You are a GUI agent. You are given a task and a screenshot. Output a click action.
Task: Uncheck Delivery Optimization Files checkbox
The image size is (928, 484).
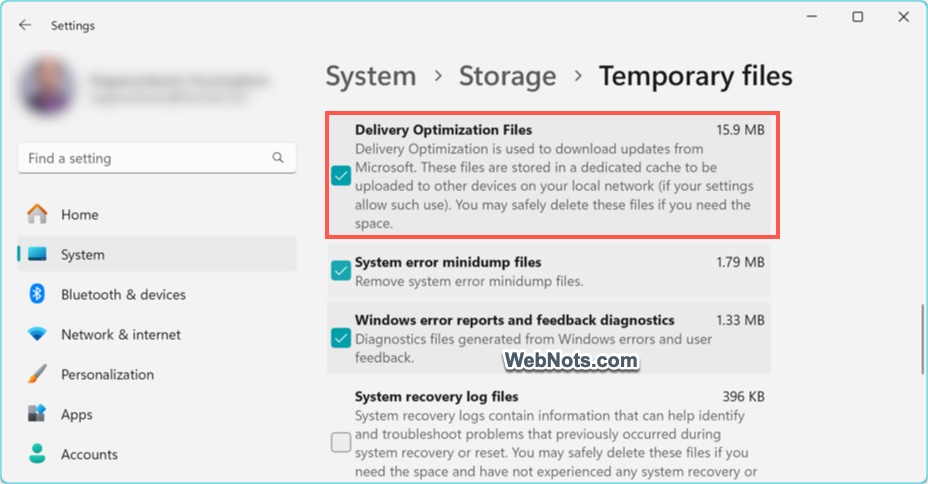[341, 176]
